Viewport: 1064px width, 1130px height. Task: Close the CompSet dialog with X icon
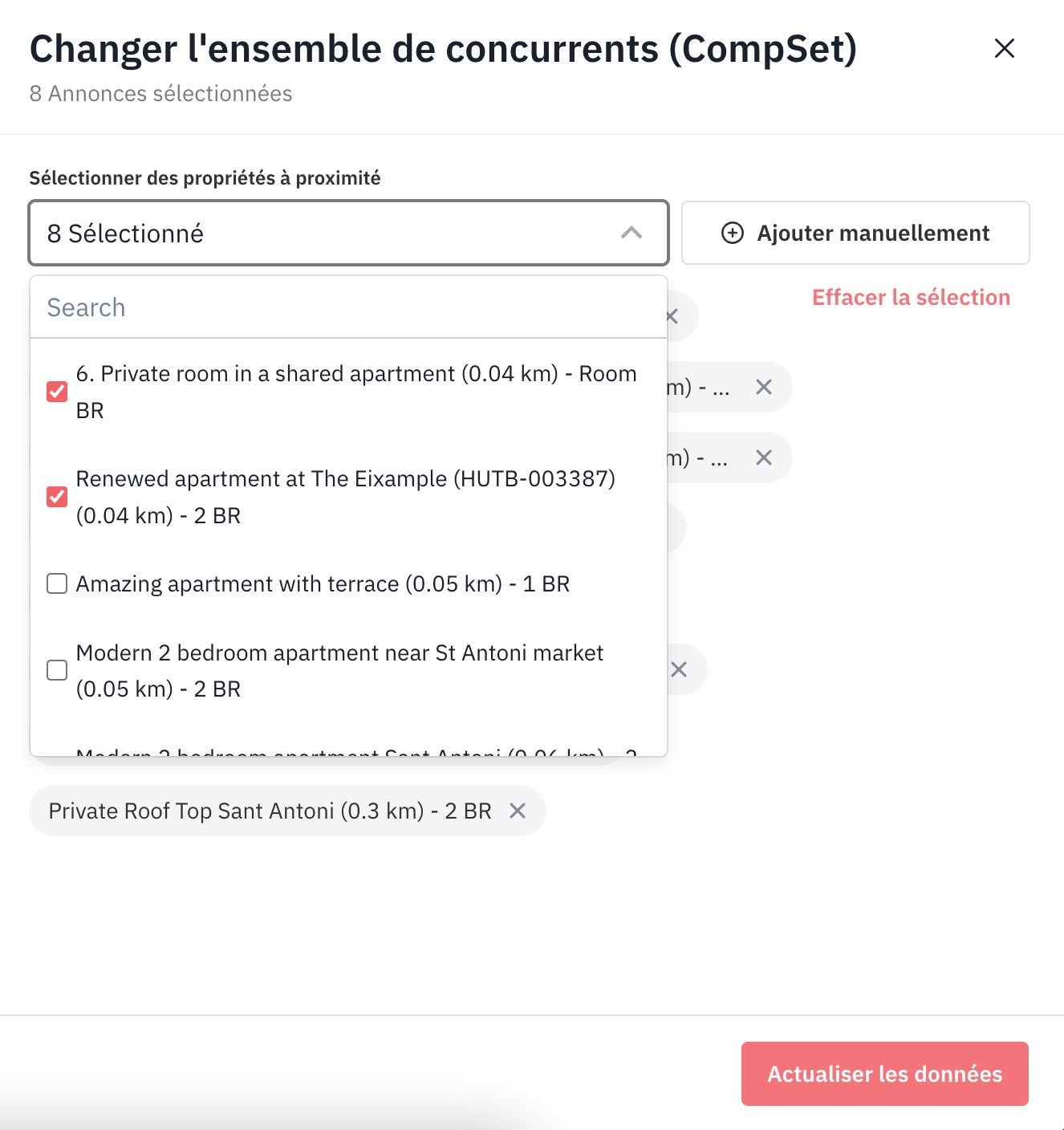(x=1004, y=49)
